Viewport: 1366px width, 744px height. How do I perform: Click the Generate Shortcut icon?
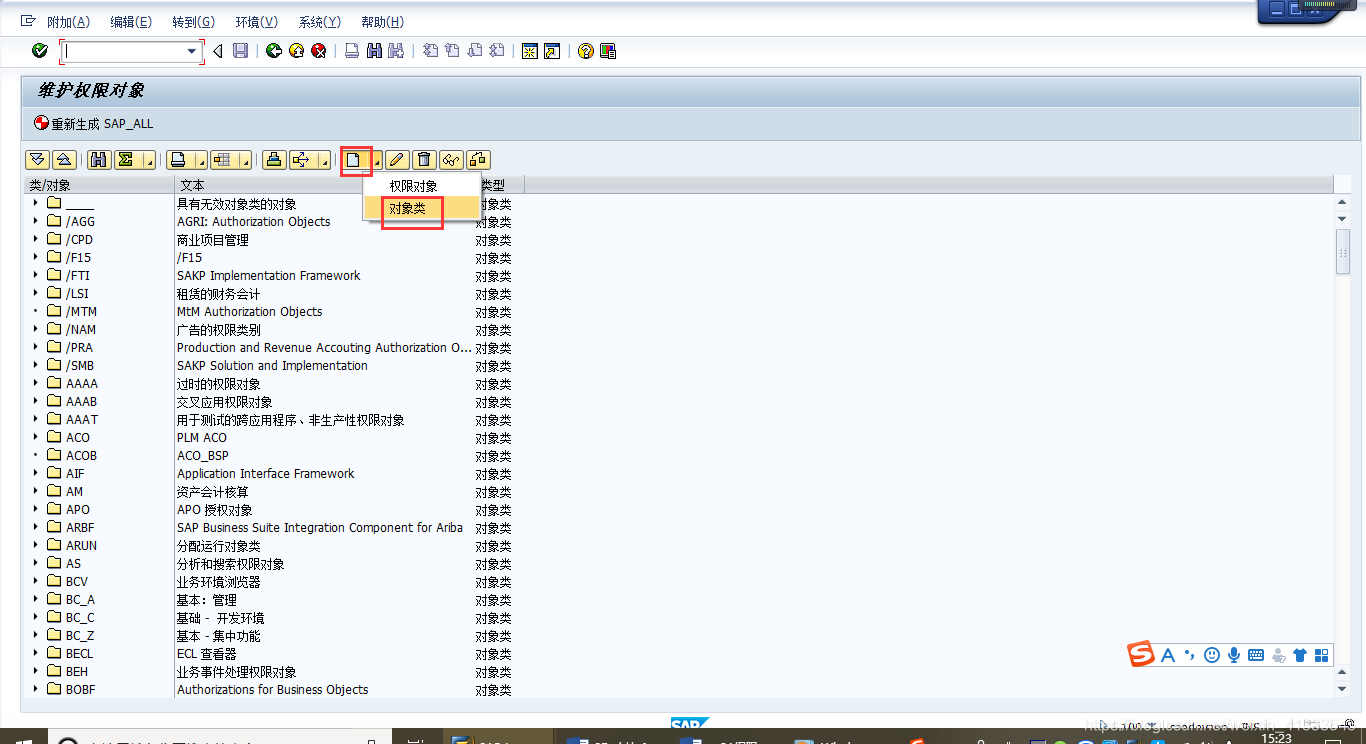tap(552, 51)
